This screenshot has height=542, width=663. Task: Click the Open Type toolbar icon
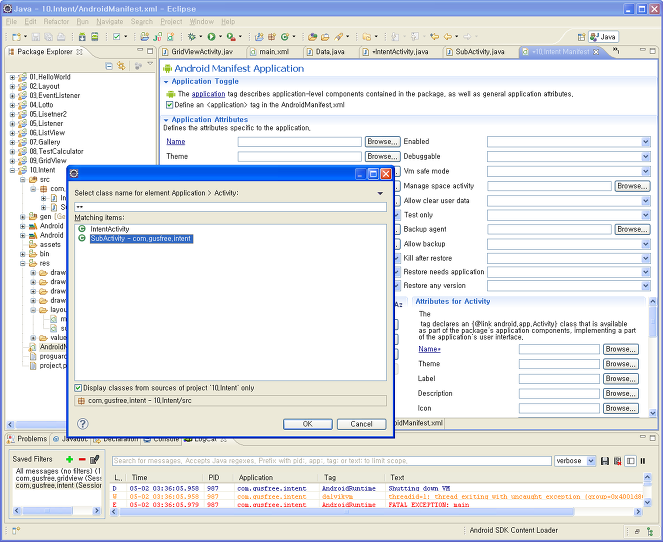(x=312, y=37)
